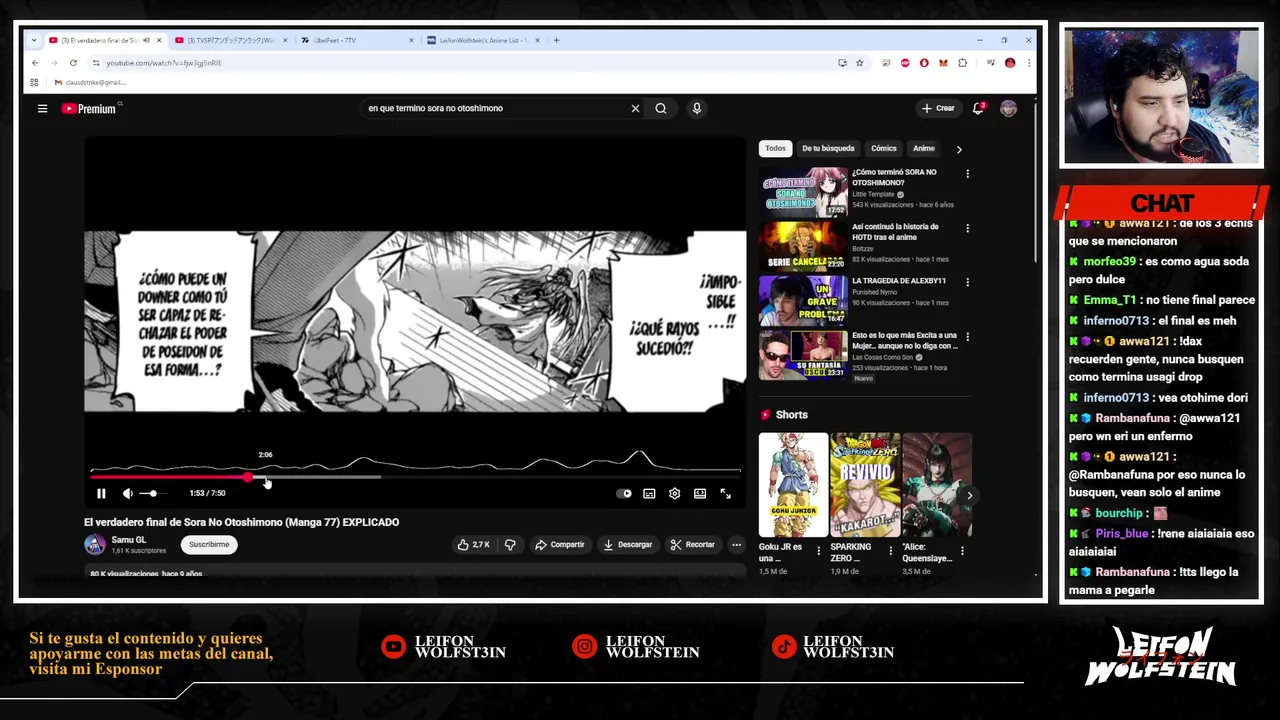This screenshot has height=720, width=1280.
Task: Mute the video volume speaker icon
Action: 127,493
